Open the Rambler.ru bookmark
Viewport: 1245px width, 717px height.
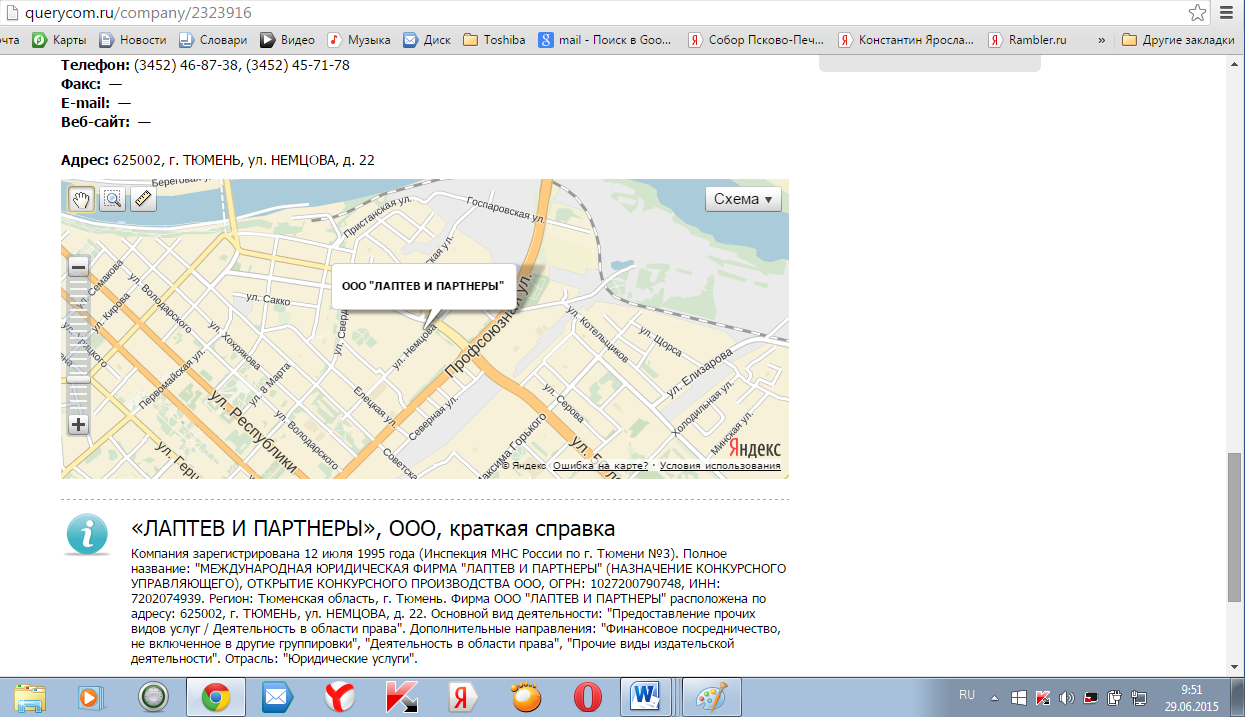pos(1027,41)
